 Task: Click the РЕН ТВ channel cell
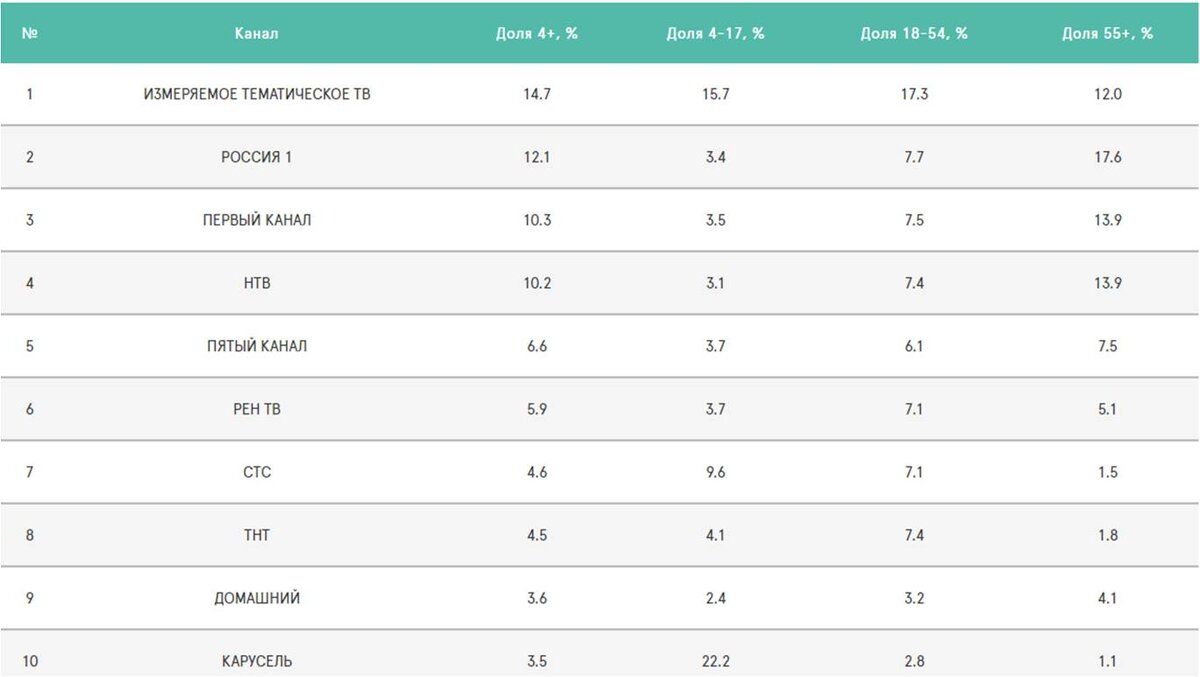tap(257, 409)
